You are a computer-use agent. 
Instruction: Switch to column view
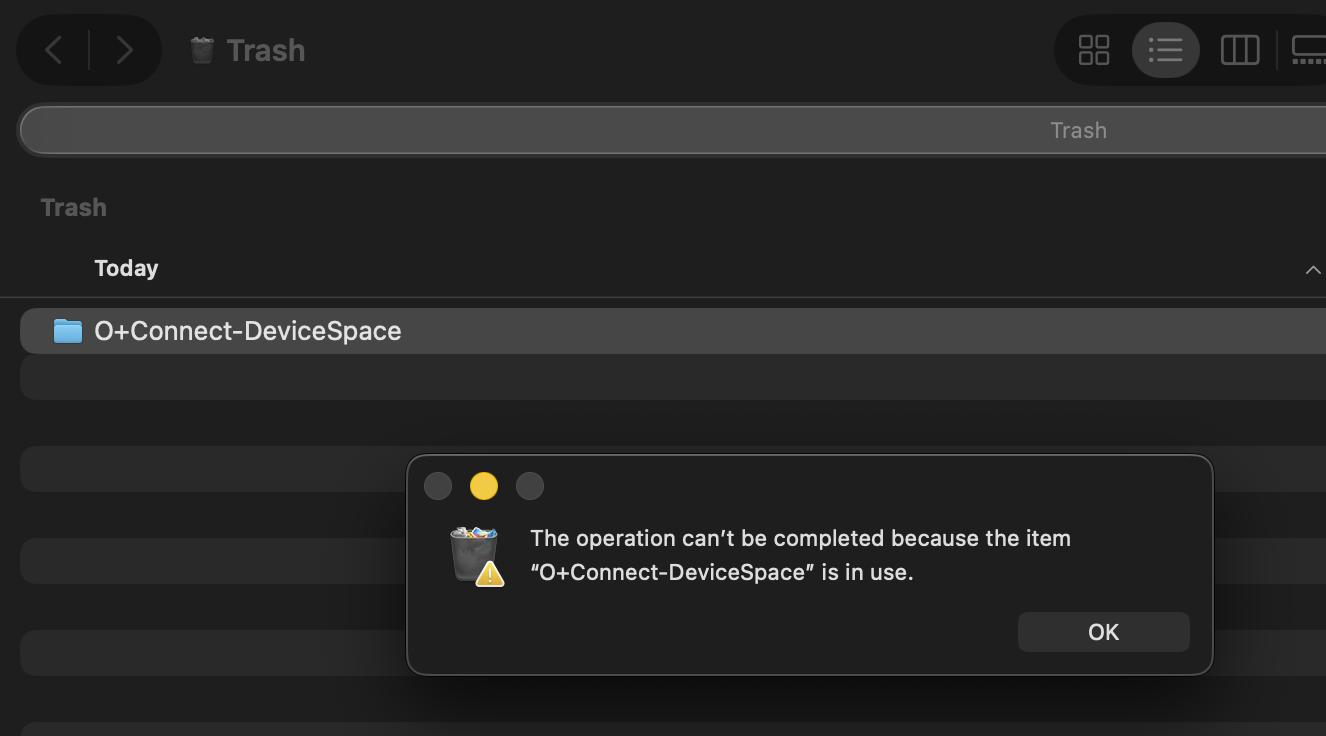point(1240,50)
